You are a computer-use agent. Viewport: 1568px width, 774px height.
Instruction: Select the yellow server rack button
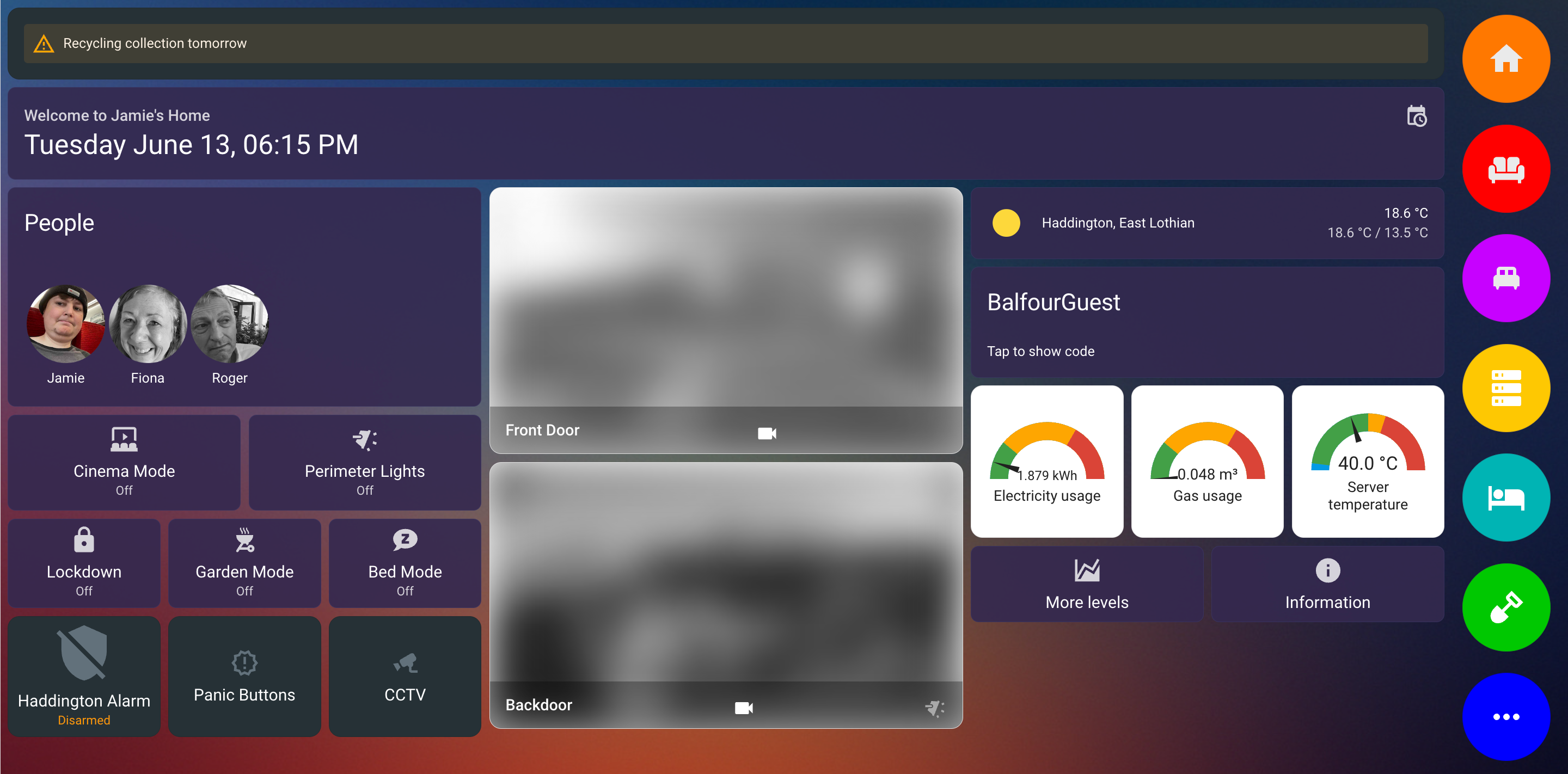tap(1505, 388)
